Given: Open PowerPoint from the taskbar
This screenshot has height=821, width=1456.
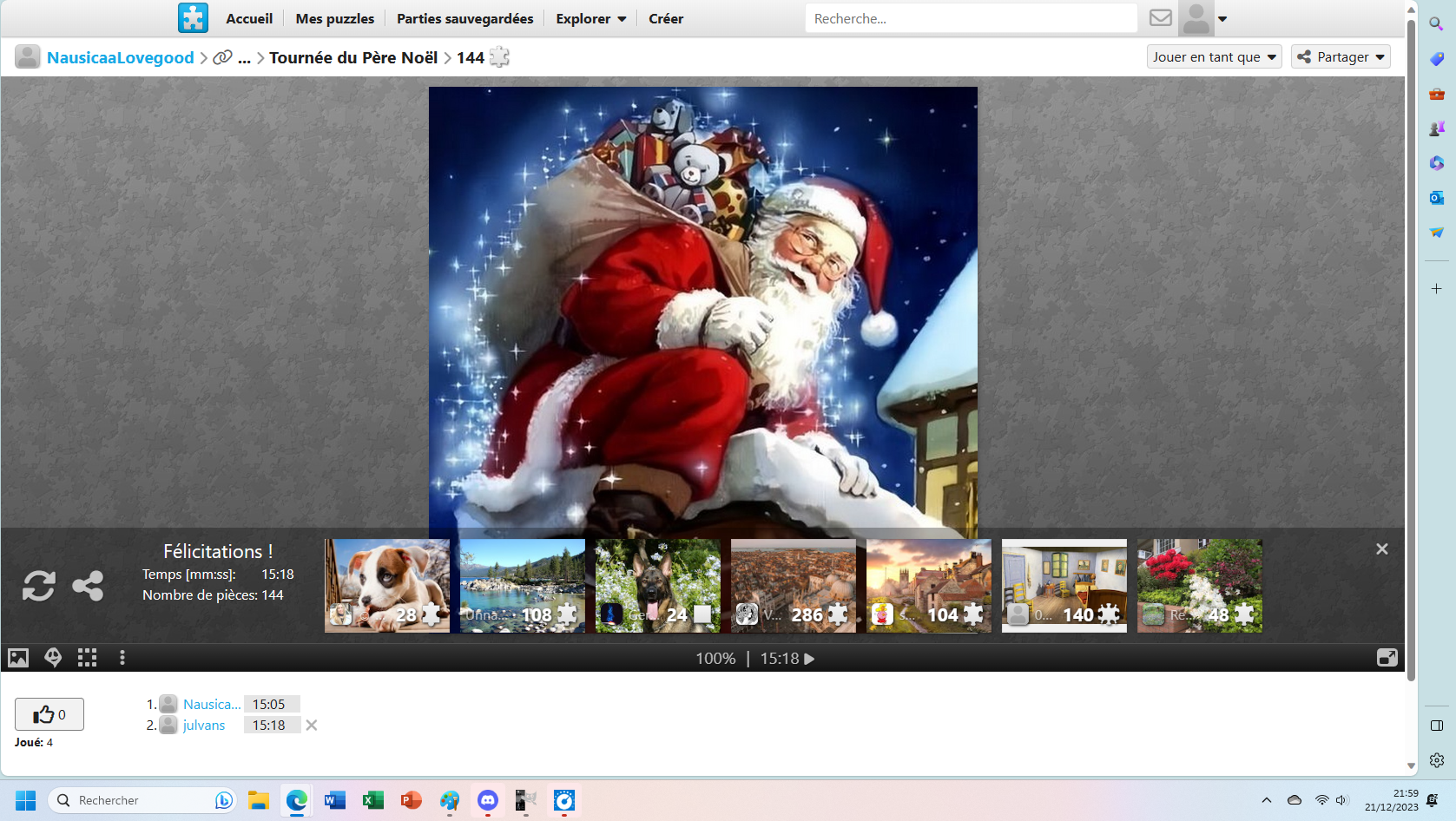Looking at the screenshot, I should [x=412, y=800].
